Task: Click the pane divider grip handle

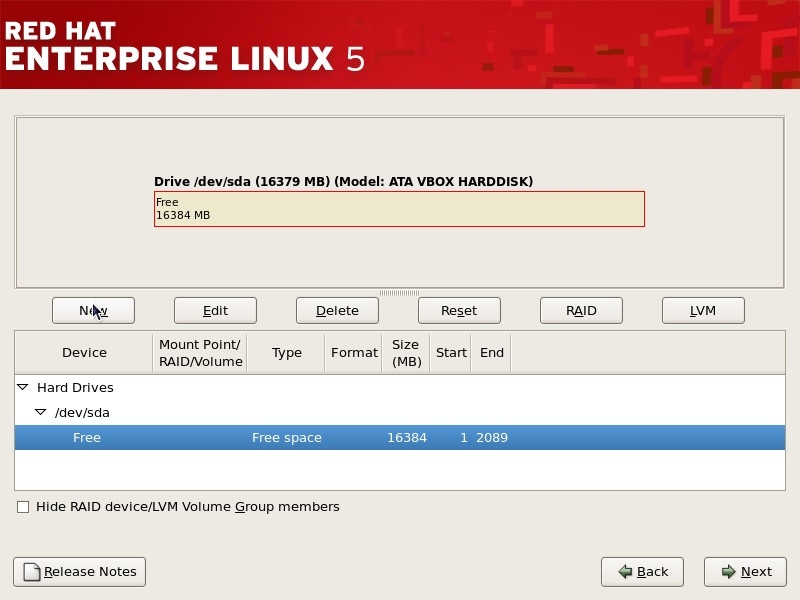Action: [399, 293]
